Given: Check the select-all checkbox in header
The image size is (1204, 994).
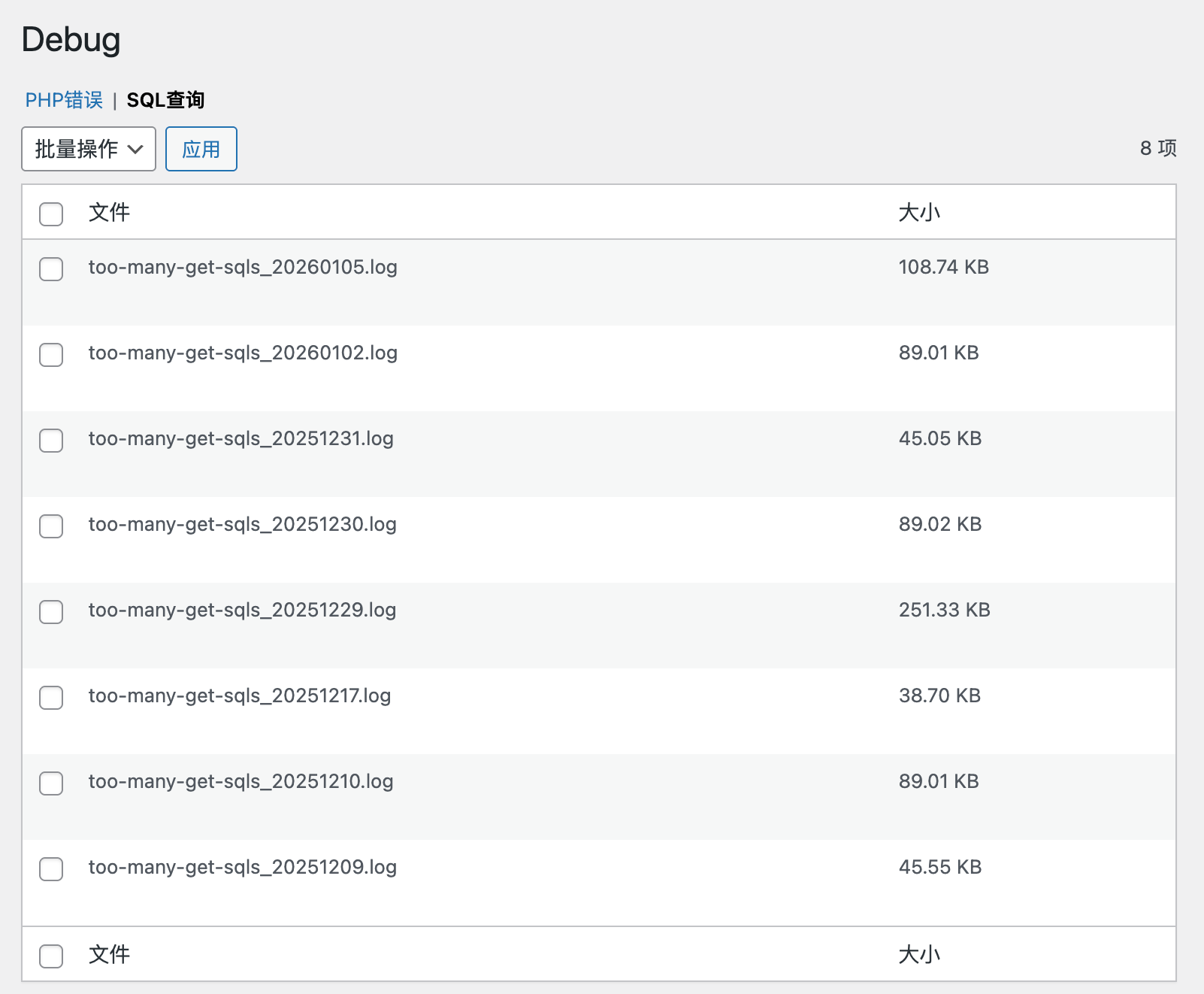Looking at the screenshot, I should pyautogui.click(x=51, y=214).
